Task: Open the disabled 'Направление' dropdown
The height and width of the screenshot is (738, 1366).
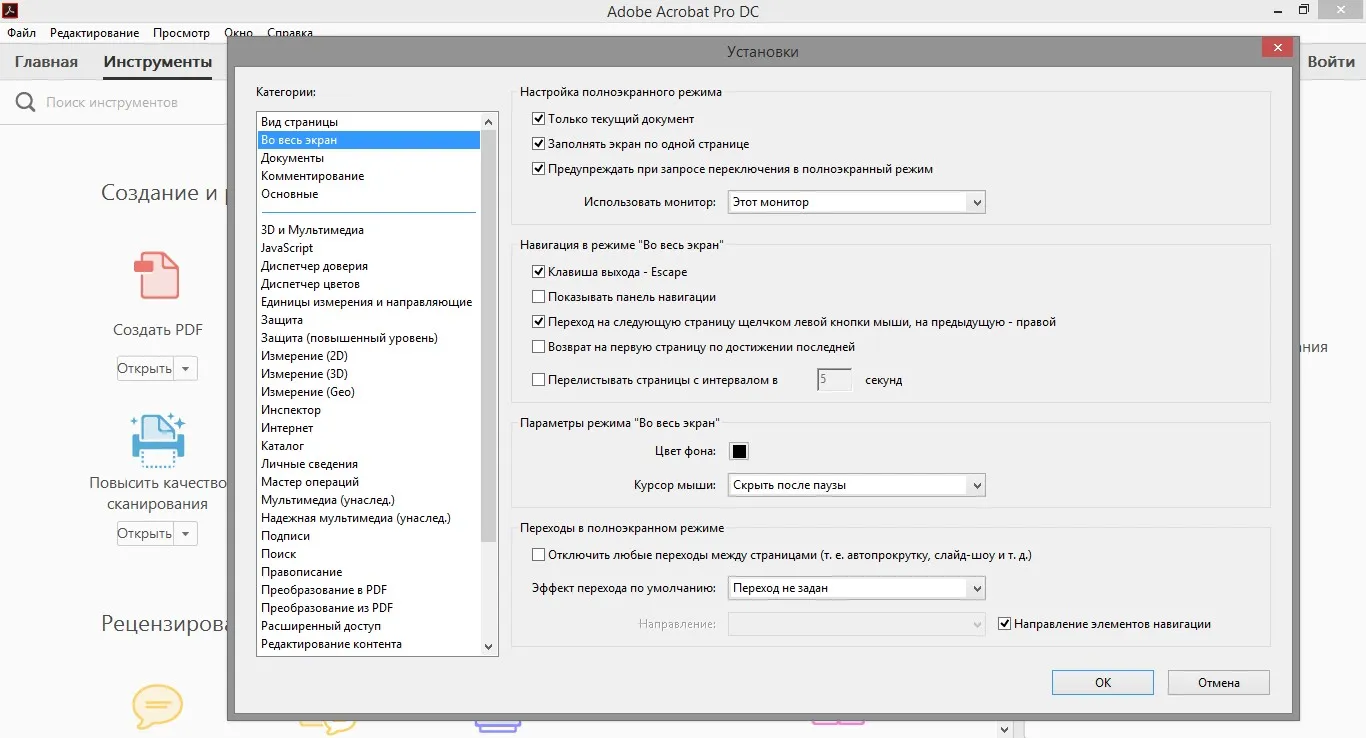Action: [857, 624]
